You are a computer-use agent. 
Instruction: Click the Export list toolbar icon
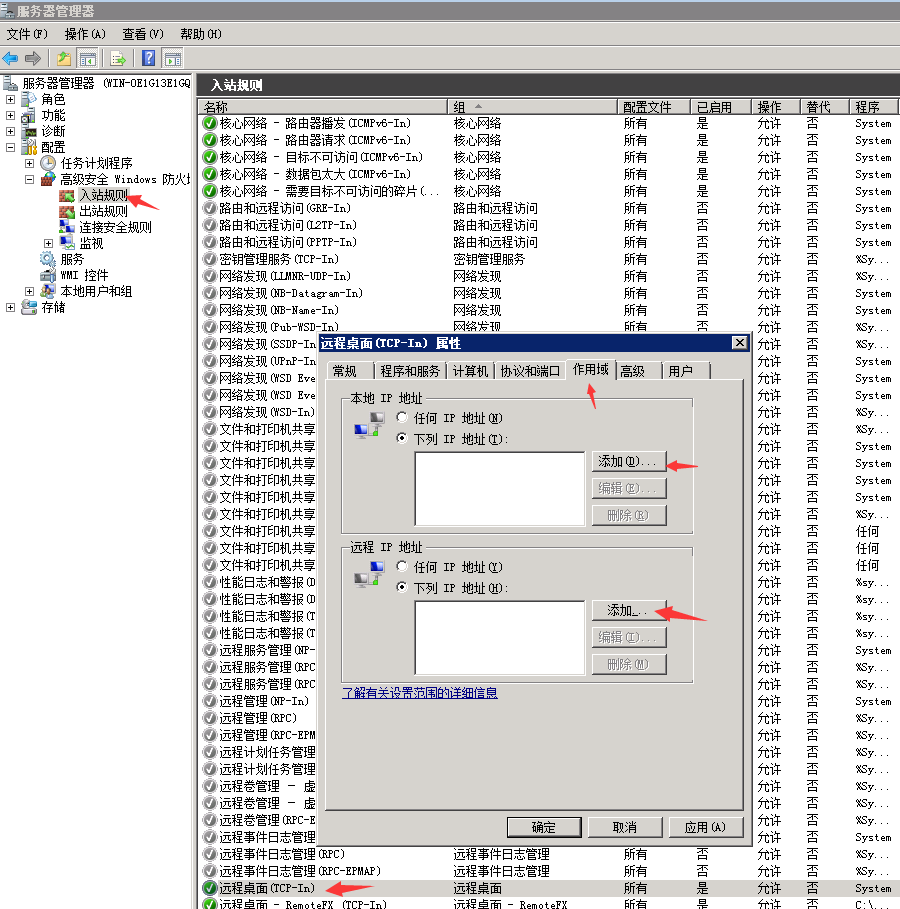(x=118, y=58)
